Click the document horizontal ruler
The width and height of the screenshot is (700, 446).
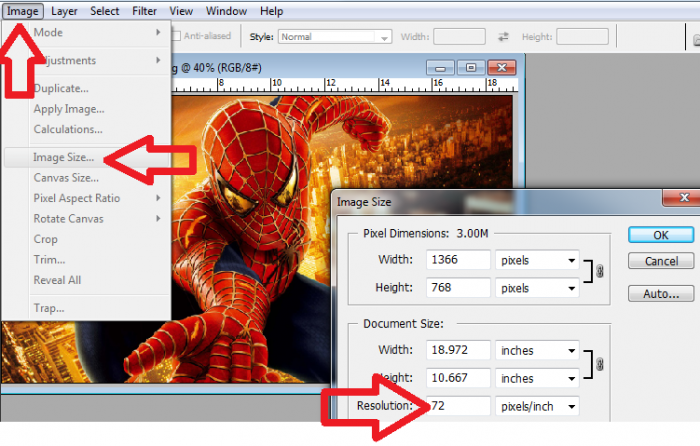pyautogui.click(x=345, y=85)
